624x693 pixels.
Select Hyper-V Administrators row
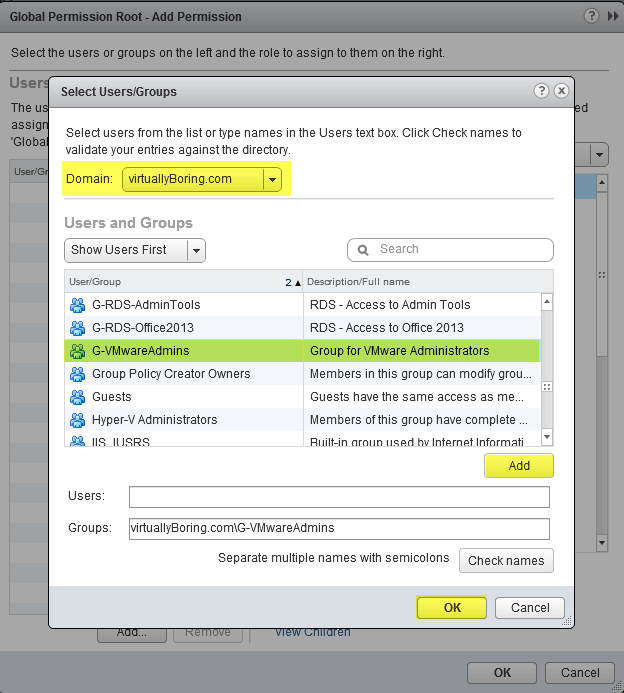(x=302, y=420)
